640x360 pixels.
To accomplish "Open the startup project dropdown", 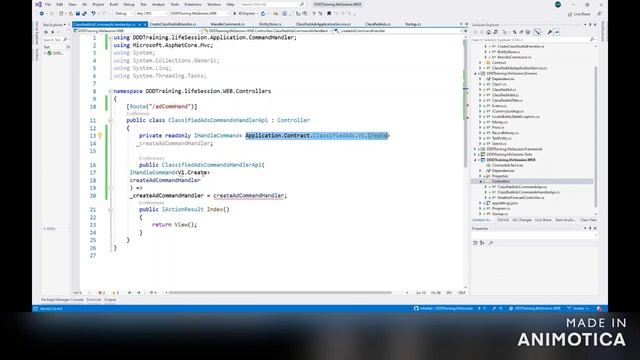I will [199, 13].
